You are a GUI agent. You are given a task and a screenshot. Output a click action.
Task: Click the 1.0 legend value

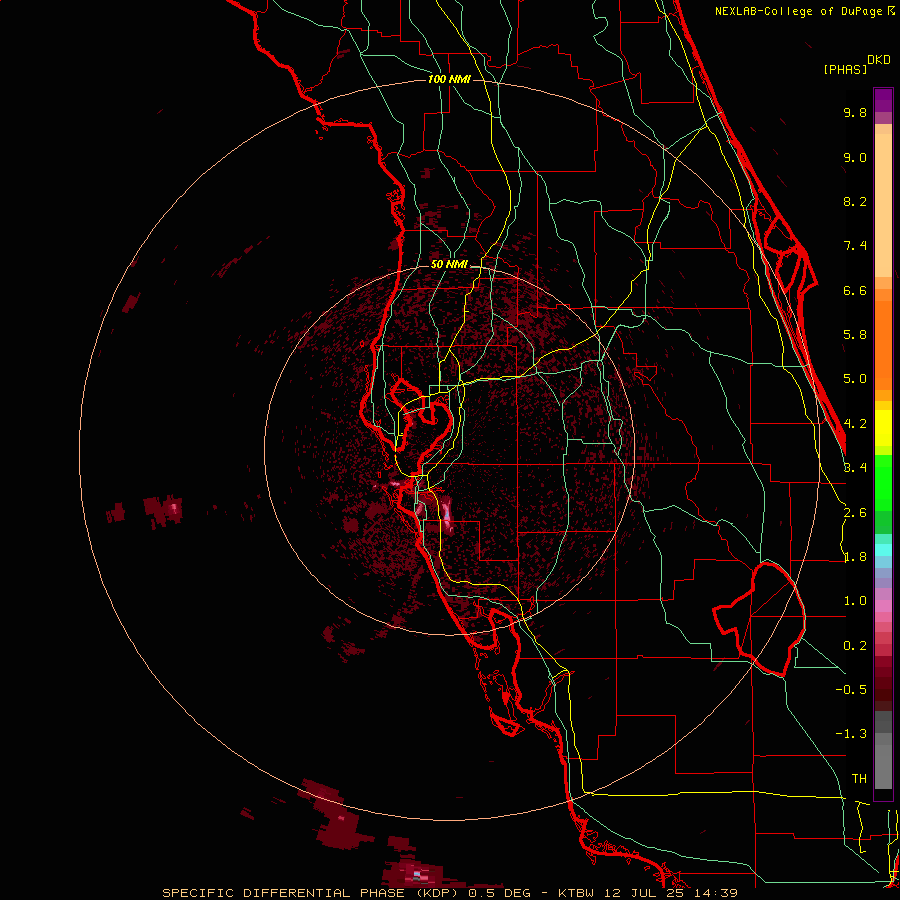point(855,601)
